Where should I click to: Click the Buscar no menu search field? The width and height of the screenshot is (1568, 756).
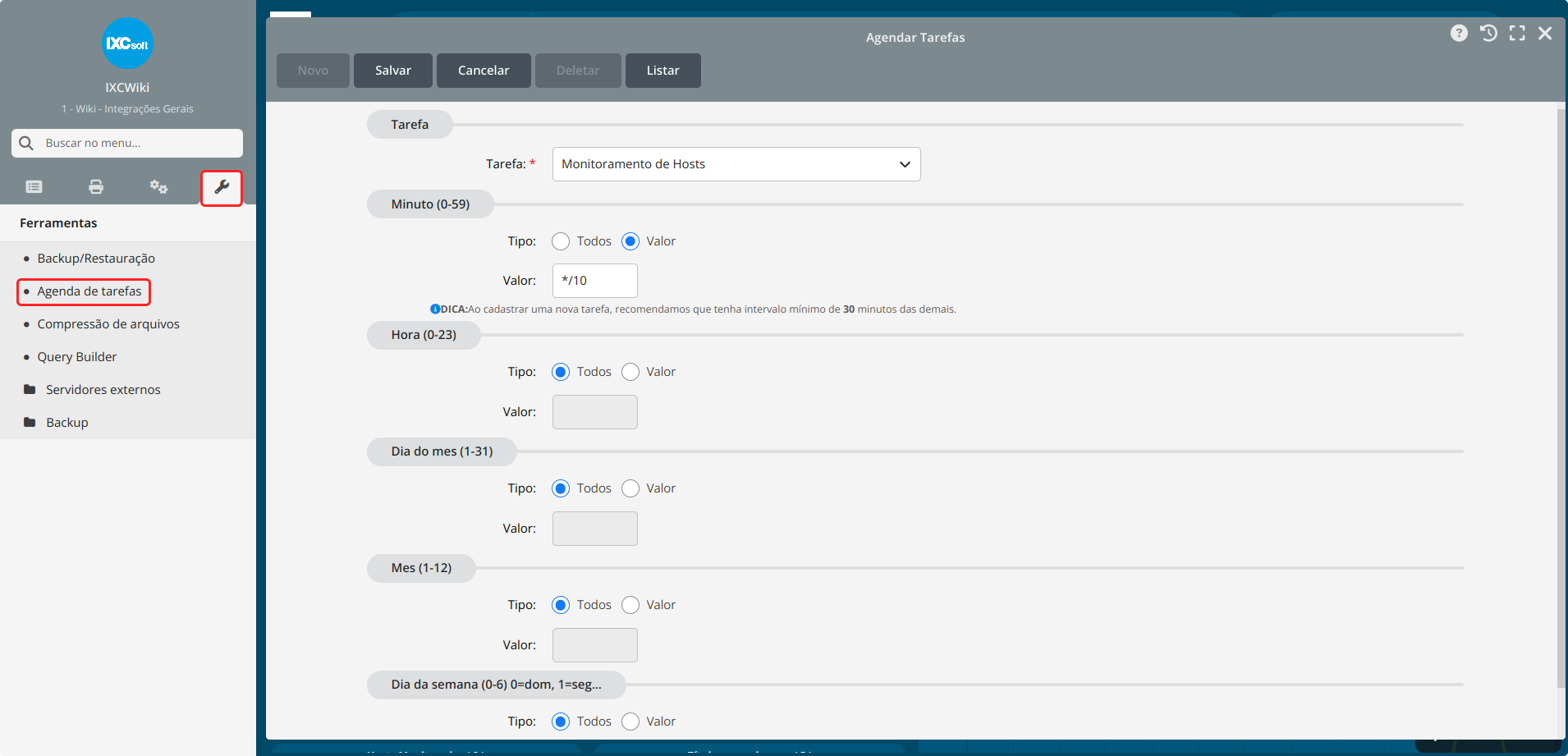(127, 143)
